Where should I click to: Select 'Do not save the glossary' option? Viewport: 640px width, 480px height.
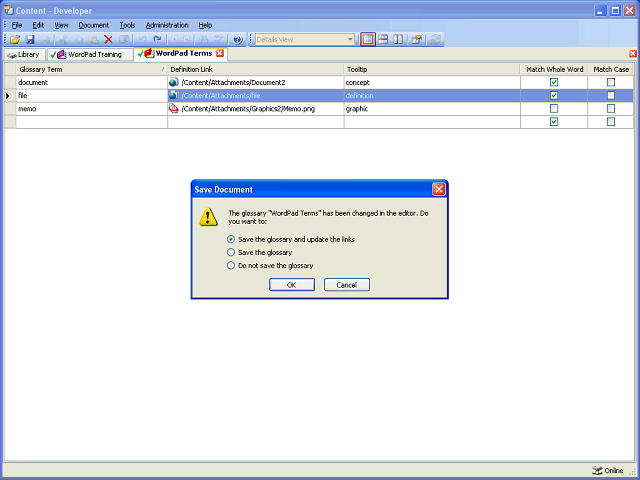click(231, 265)
